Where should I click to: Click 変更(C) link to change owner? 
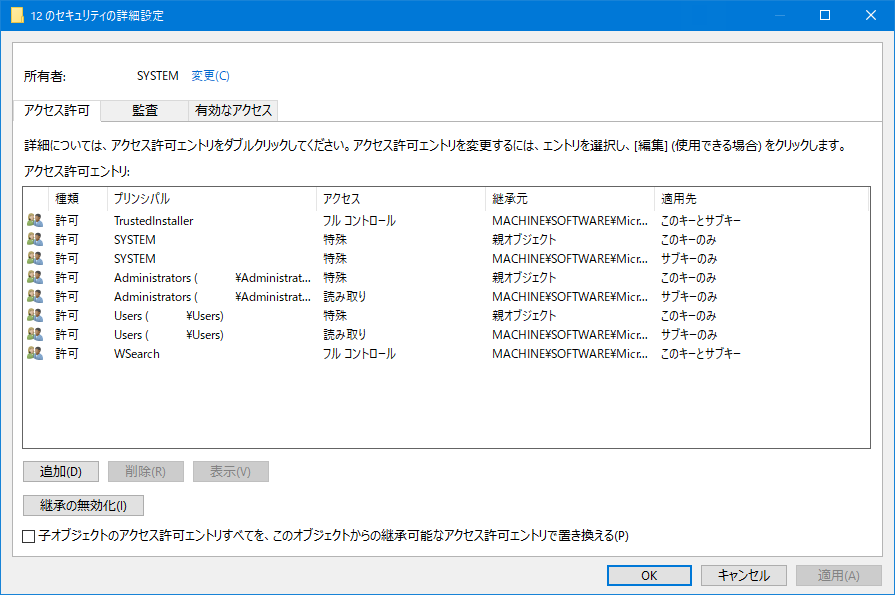[210, 76]
